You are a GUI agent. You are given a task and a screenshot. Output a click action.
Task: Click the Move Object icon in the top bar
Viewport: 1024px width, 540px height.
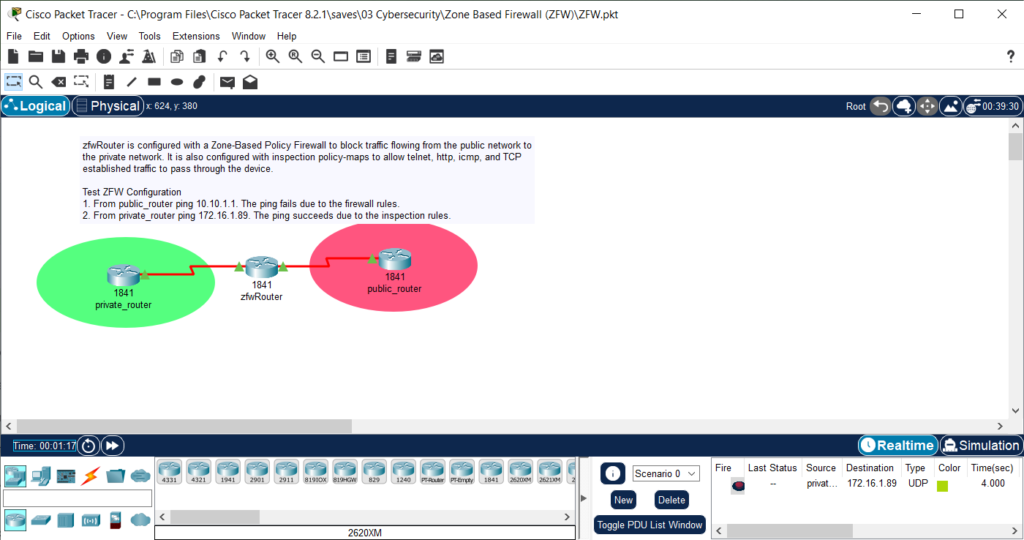[927, 106]
